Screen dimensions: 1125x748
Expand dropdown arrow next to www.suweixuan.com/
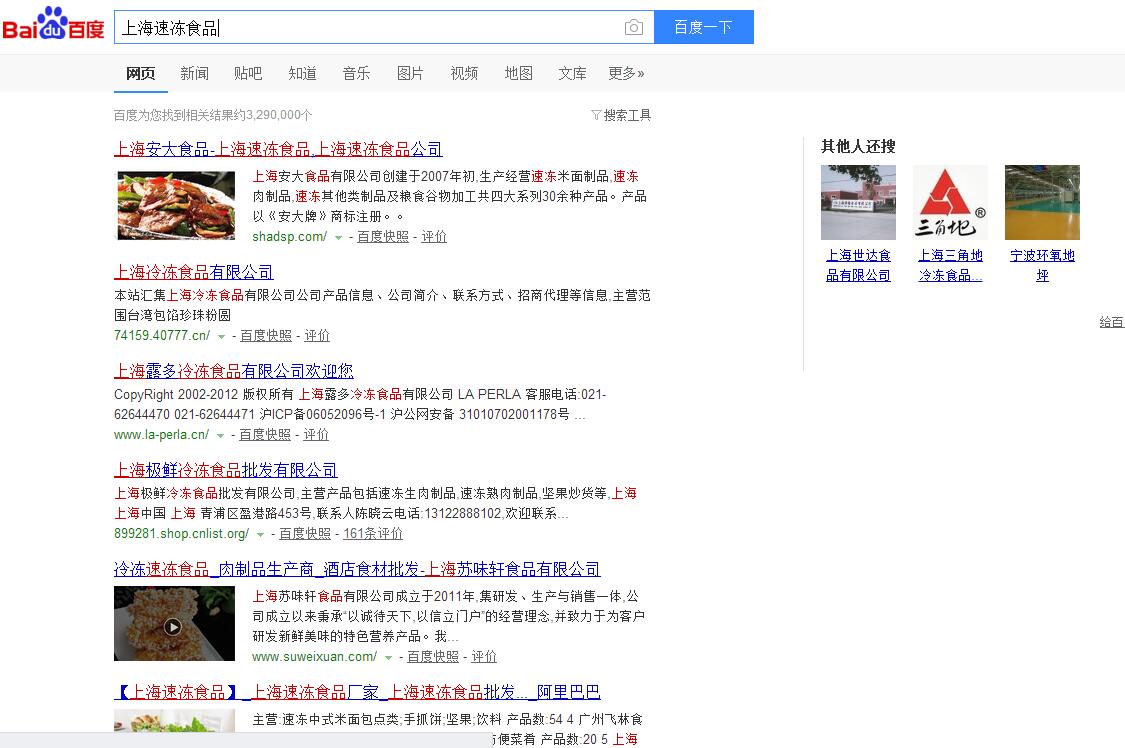(x=388, y=658)
